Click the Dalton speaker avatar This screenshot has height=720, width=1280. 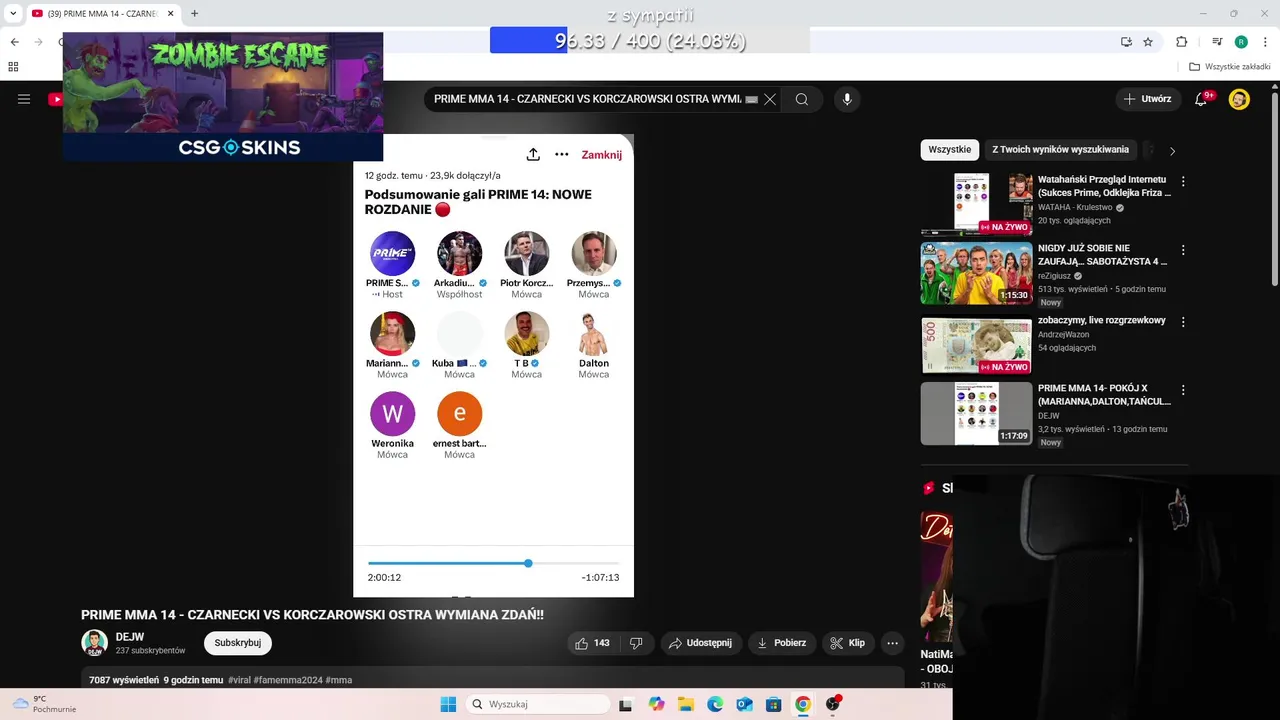coord(593,334)
